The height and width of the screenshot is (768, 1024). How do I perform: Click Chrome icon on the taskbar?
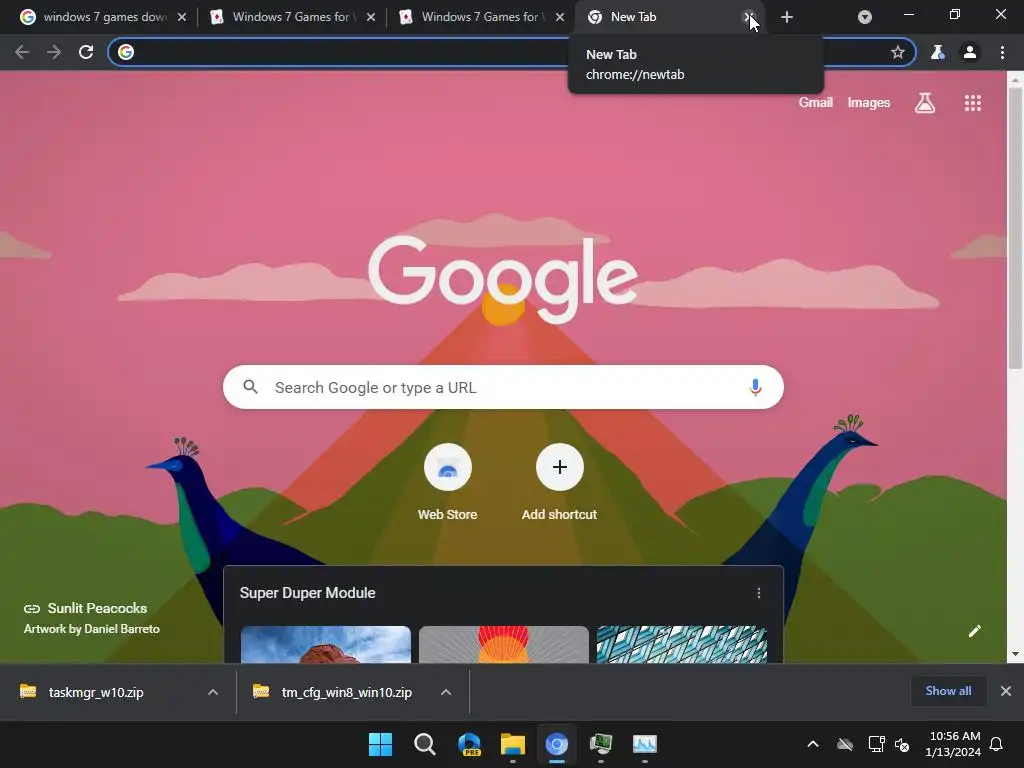pyautogui.click(x=556, y=744)
